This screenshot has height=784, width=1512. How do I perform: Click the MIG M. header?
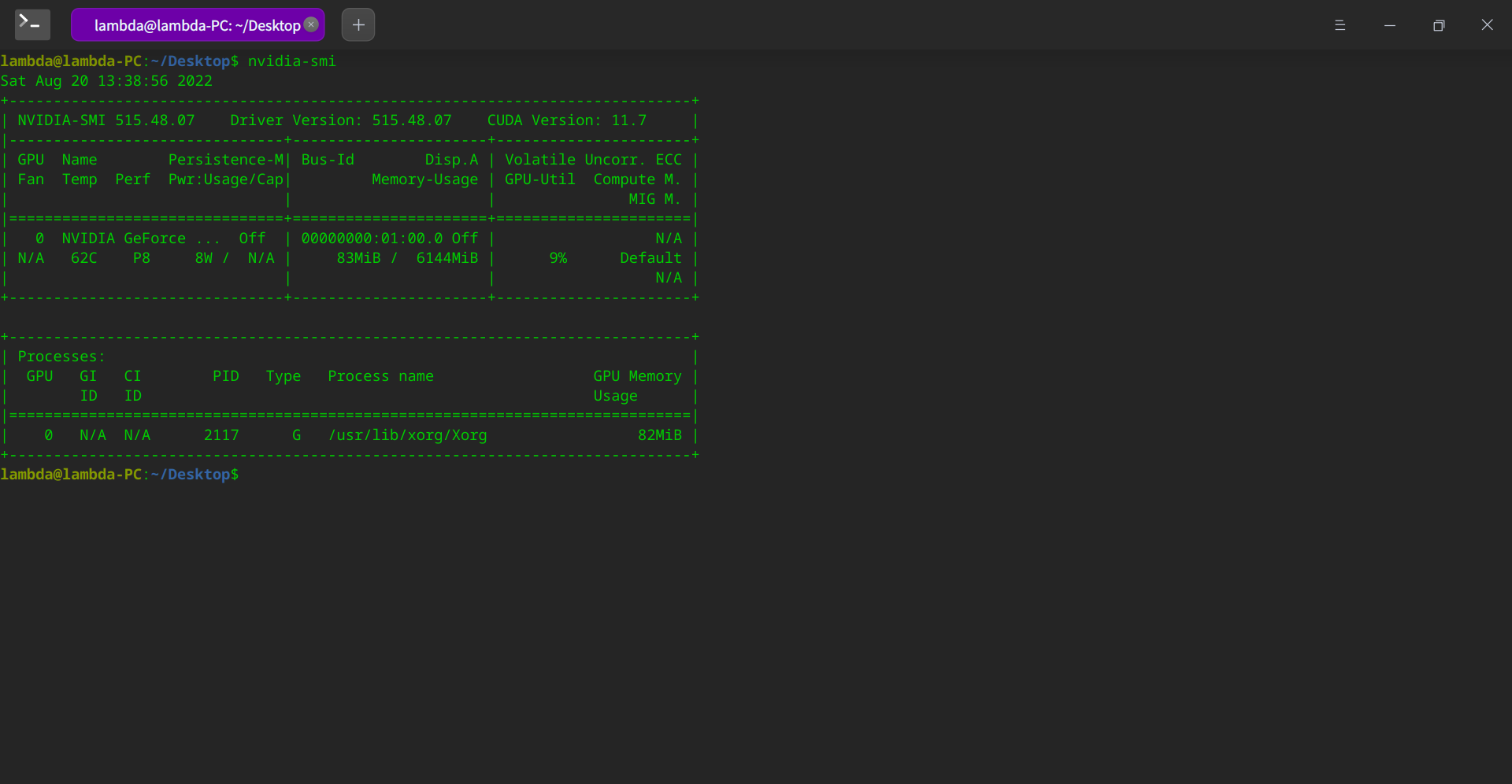coord(654,199)
